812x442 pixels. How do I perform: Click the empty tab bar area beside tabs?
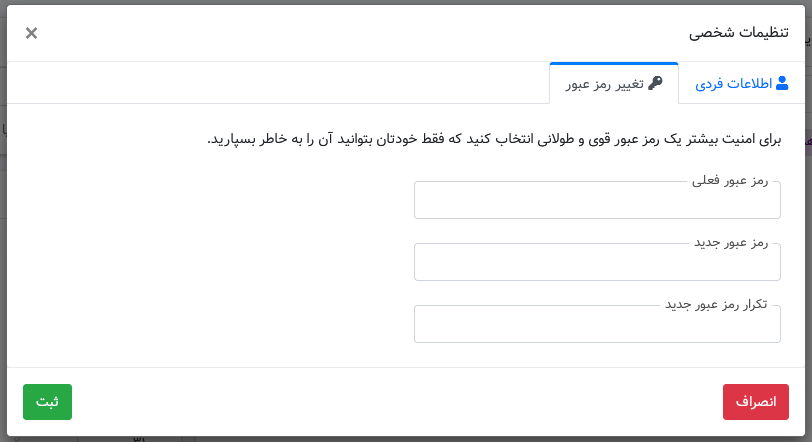(278, 83)
